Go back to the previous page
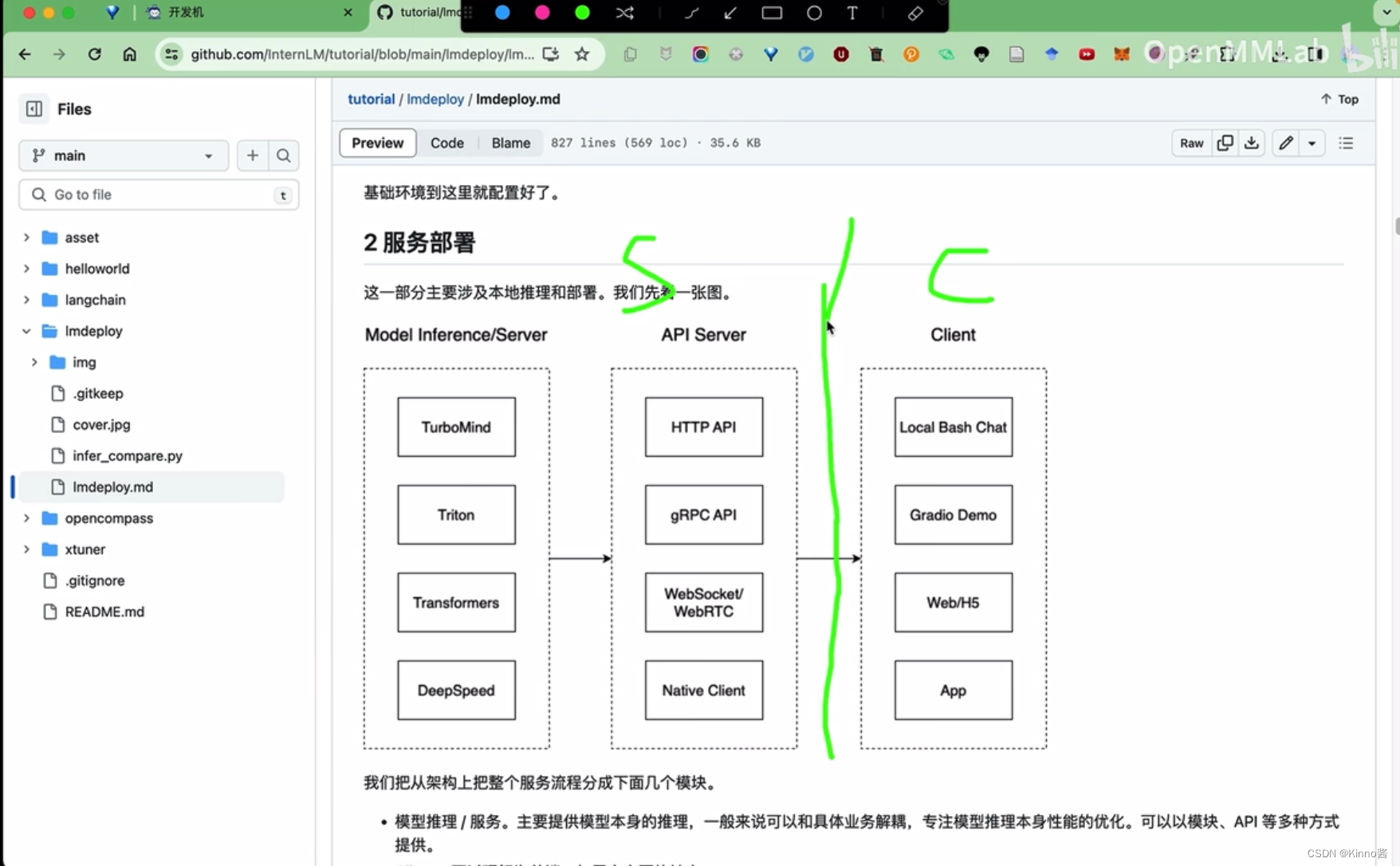 [25, 54]
